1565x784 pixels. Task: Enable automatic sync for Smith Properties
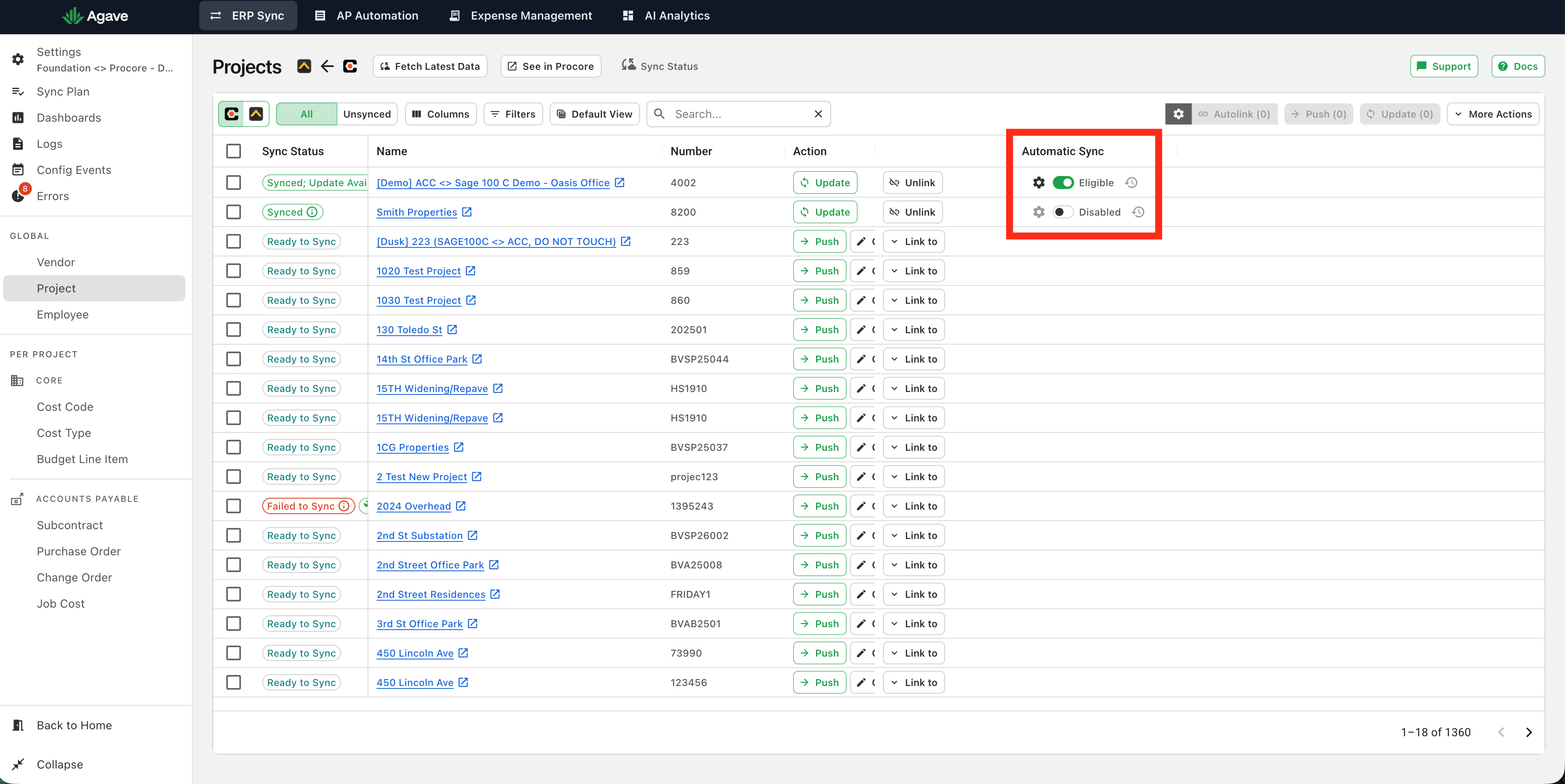point(1063,212)
